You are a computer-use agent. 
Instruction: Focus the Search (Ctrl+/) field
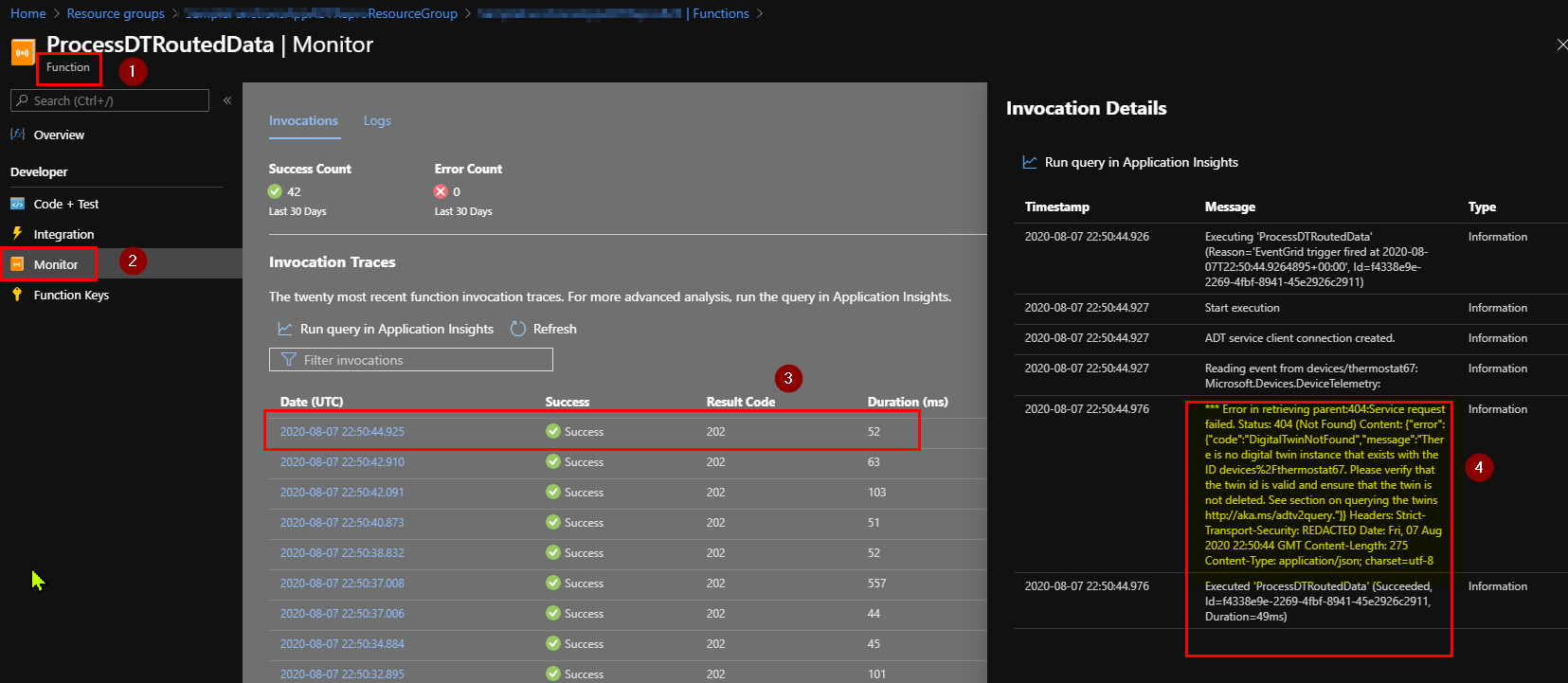click(x=110, y=100)
